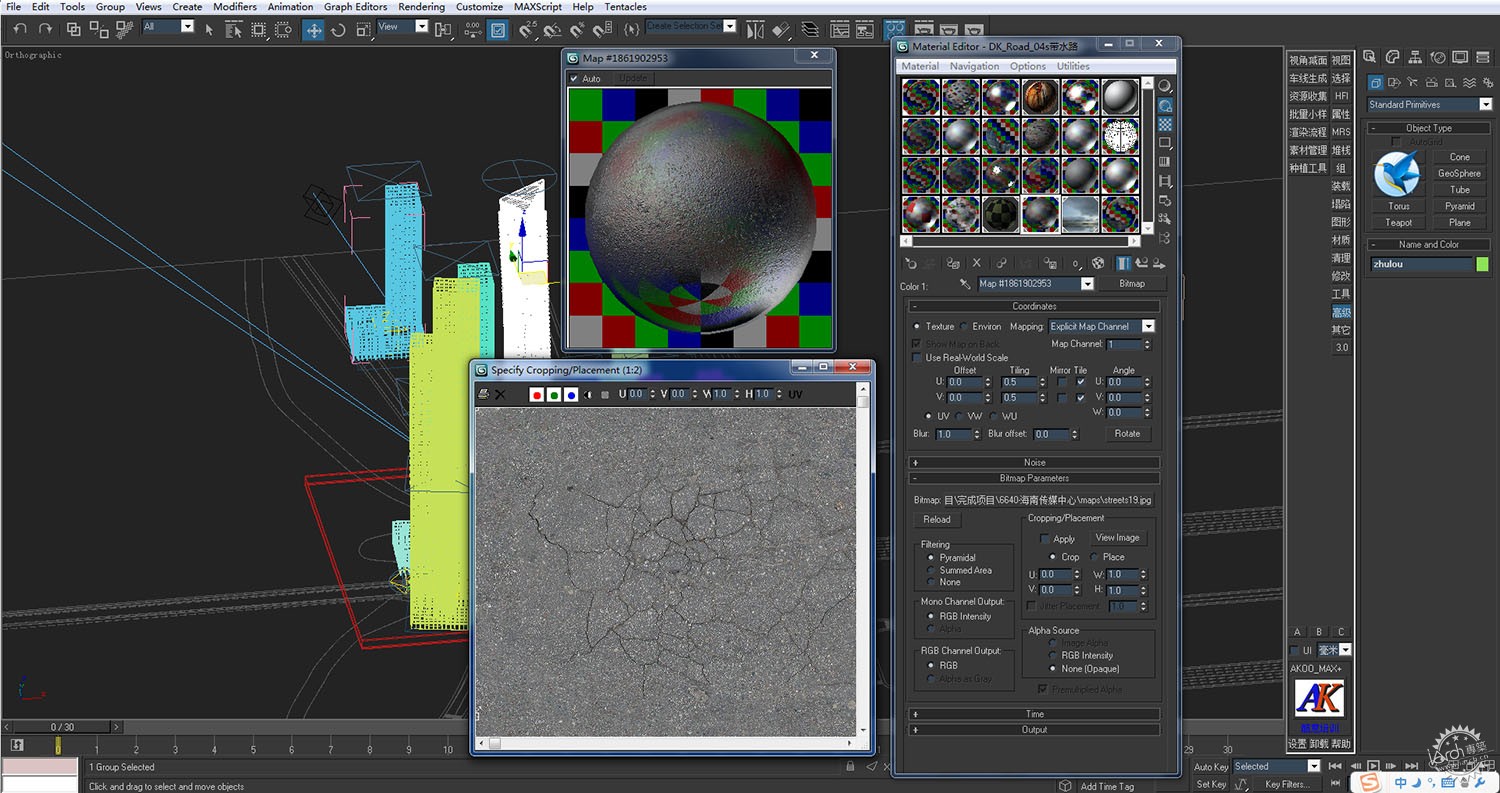Click the Bitmap type button
The height and width of the screenshot is (793, 1500).
[x=1131, y=284]
